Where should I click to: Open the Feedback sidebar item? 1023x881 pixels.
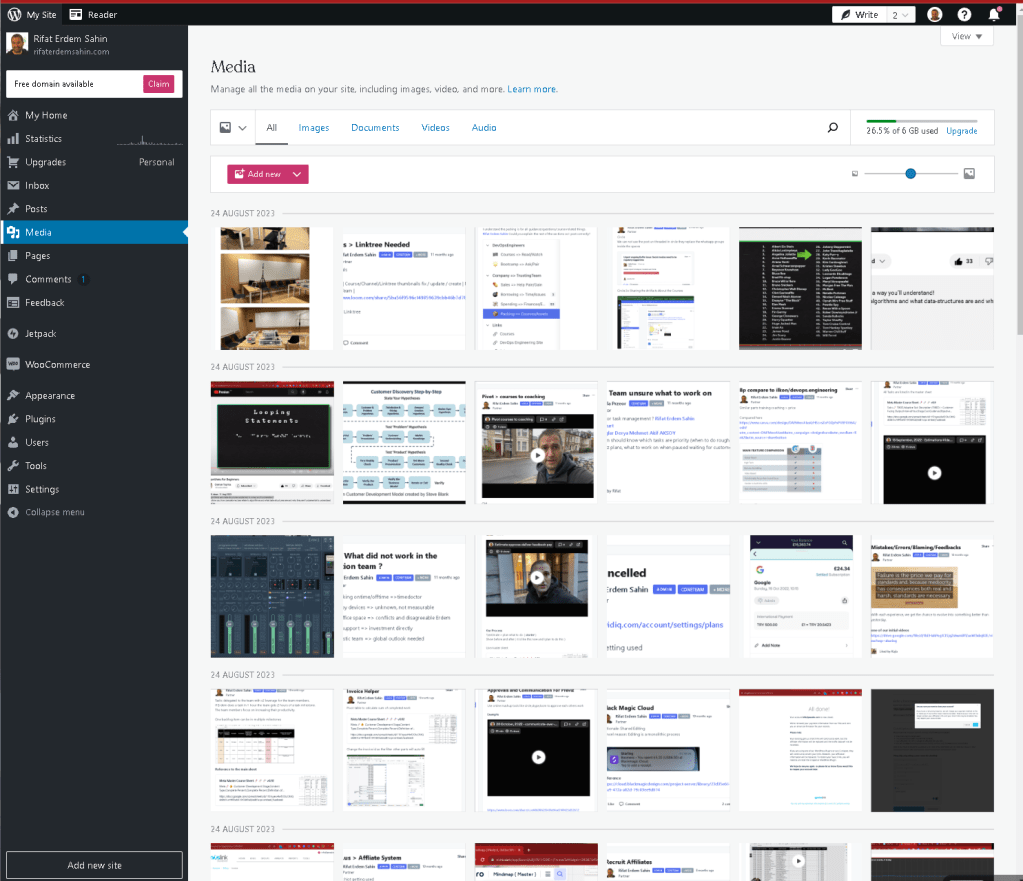94,303
